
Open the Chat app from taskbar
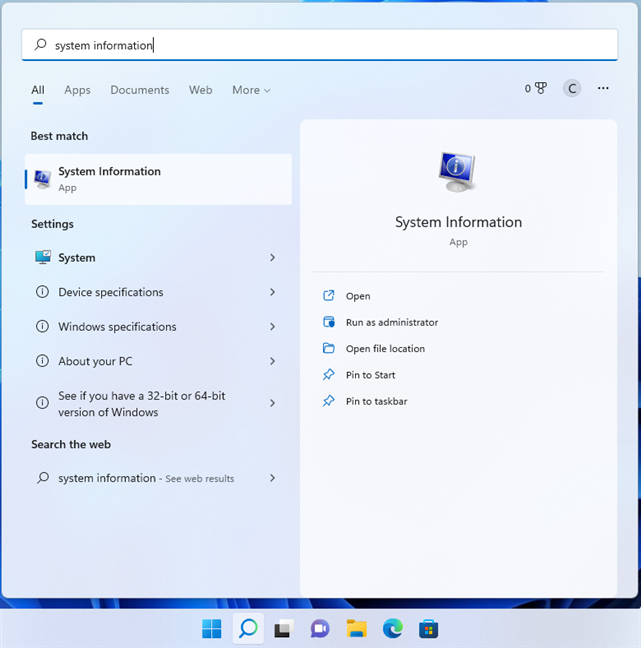(x=320, y=629)
